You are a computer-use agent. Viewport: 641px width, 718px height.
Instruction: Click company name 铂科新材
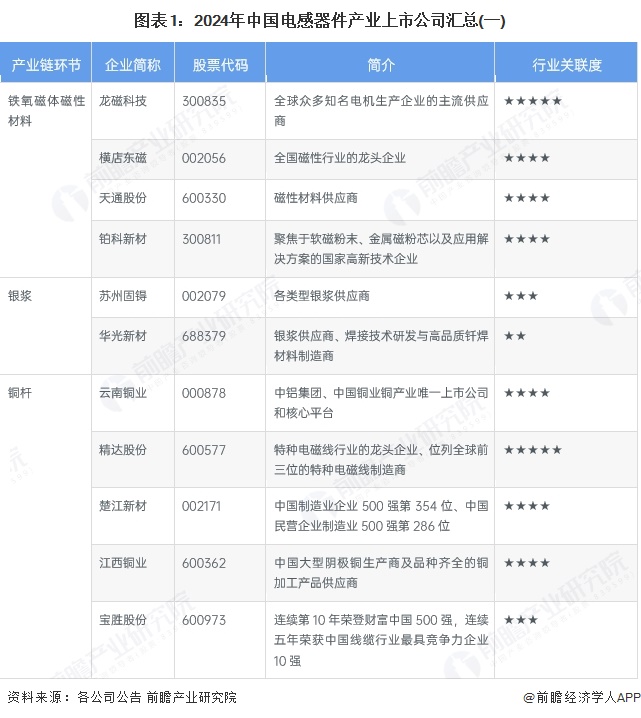tap(123, 239)
